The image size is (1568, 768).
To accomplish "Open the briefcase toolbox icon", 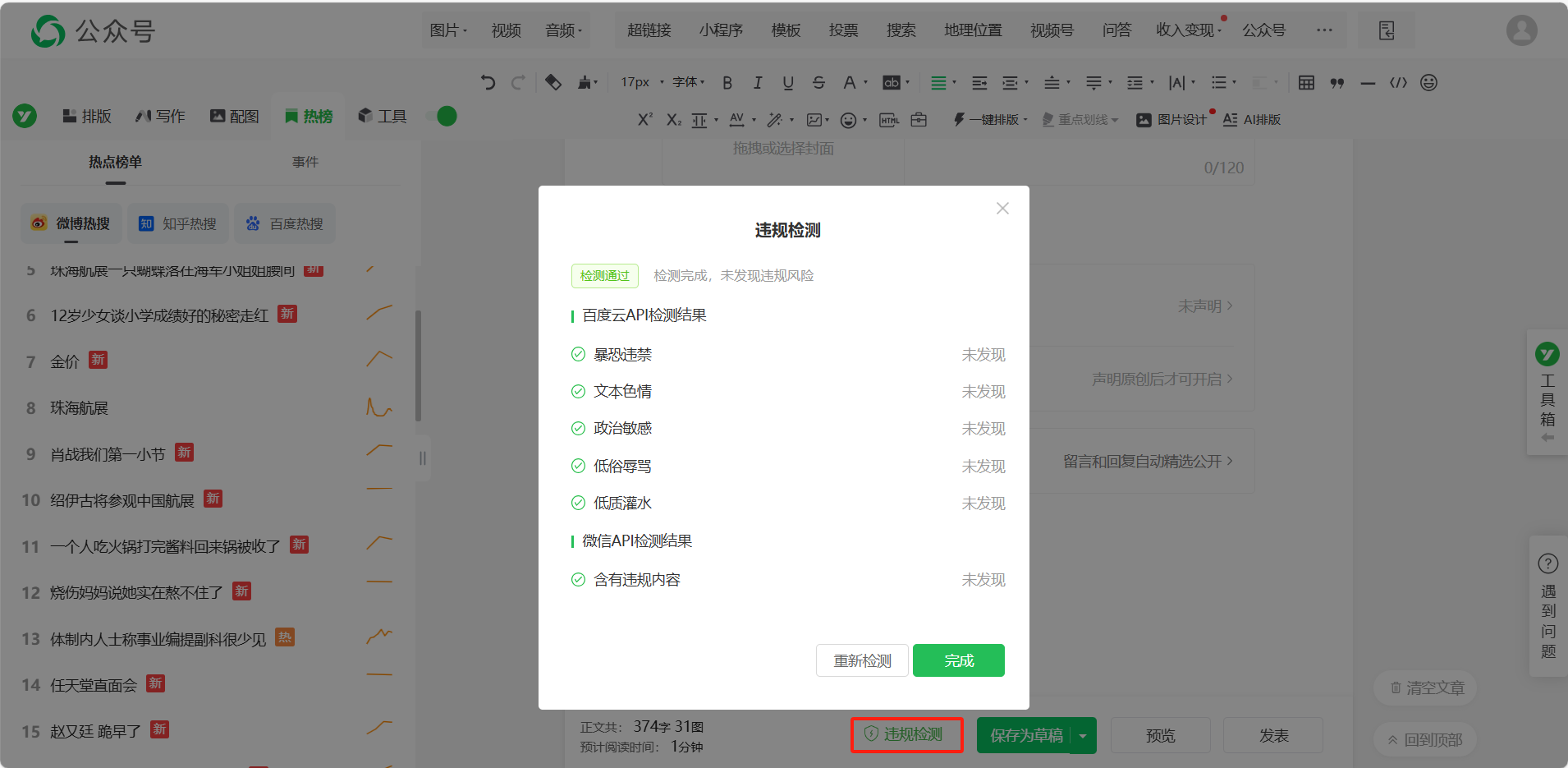I will click(x=919, y=120).
